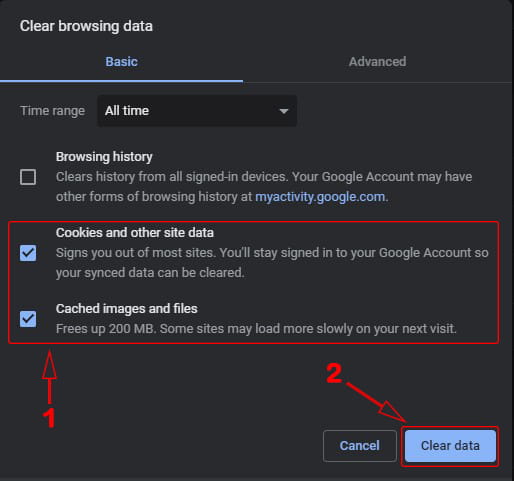Select the Browsing history heading text
This screenshot has height=481, width=514.
[x=104, y=157]
